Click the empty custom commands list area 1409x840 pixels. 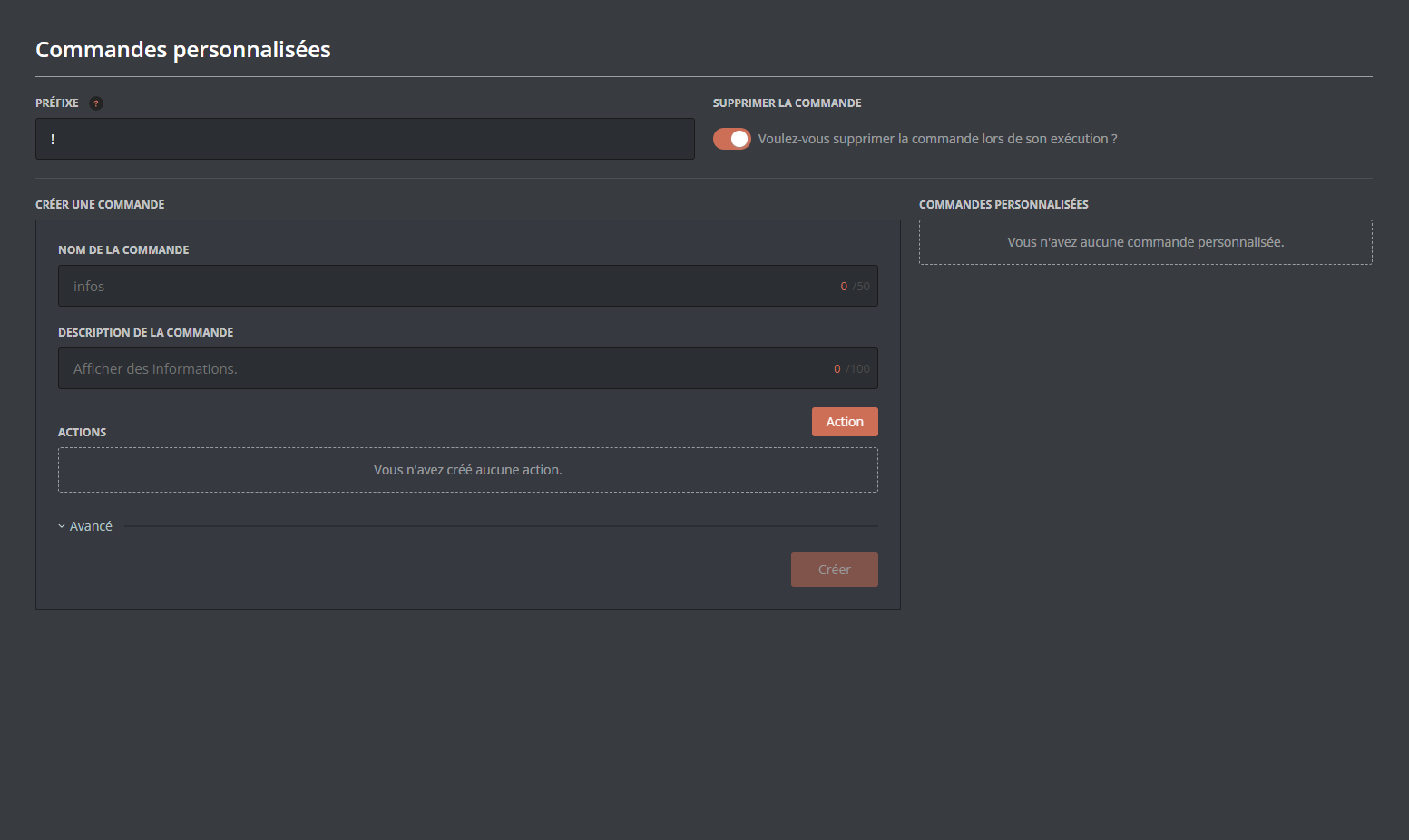[x=1145, y=242]
